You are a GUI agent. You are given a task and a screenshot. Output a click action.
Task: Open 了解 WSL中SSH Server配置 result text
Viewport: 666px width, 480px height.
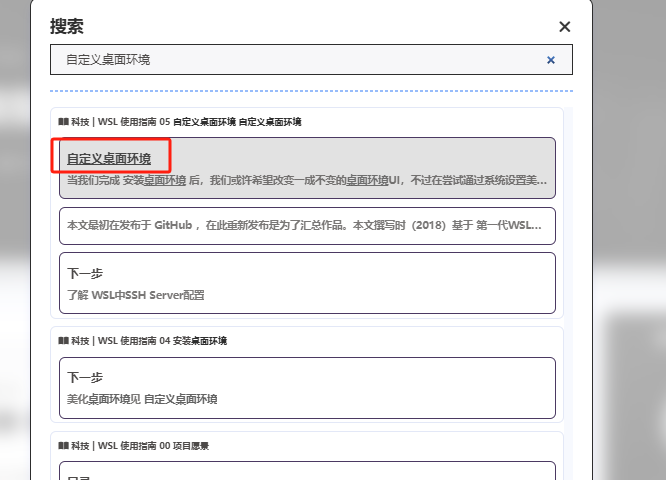pyautogui.click(x=136, y=294)
